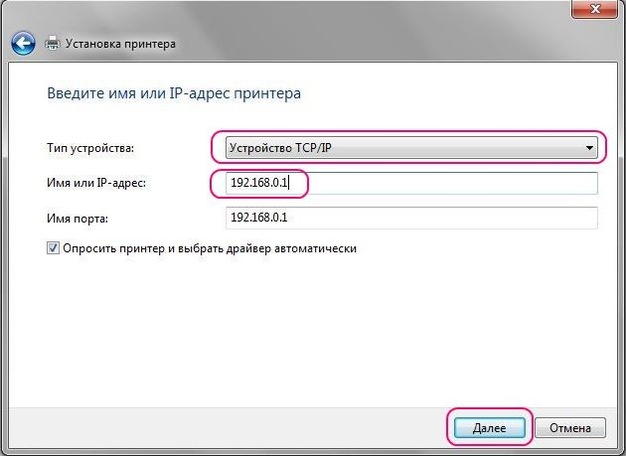Click the heading 'Введите имя или IP-адрес принтера'

tap(174, 93)
